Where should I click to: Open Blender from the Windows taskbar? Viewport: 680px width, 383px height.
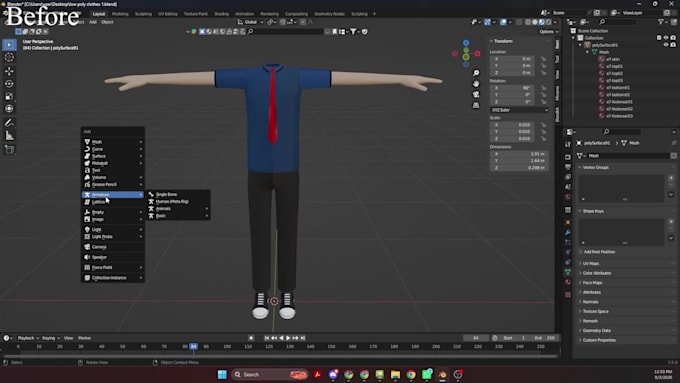click(x=442, y=374)
